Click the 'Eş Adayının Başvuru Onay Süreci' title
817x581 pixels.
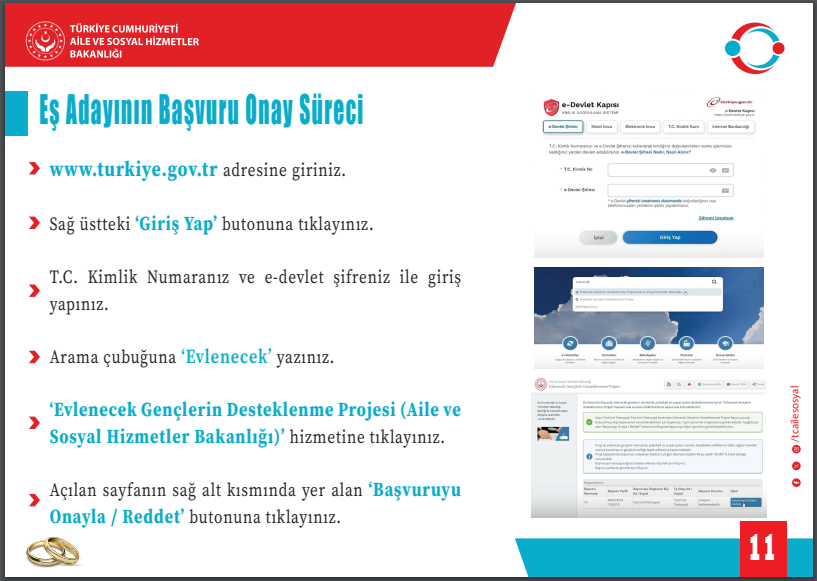tap(201, 110)
